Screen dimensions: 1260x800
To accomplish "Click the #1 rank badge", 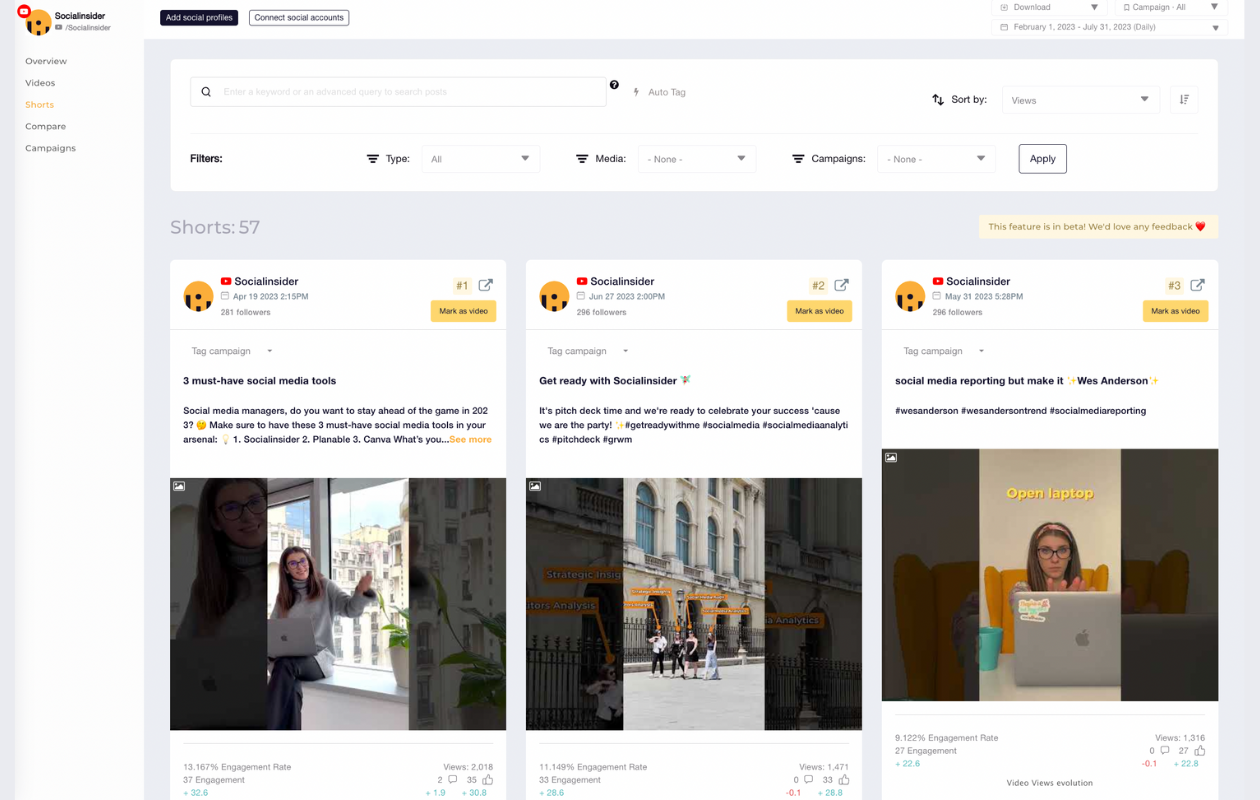I will (x=462, y=286).
